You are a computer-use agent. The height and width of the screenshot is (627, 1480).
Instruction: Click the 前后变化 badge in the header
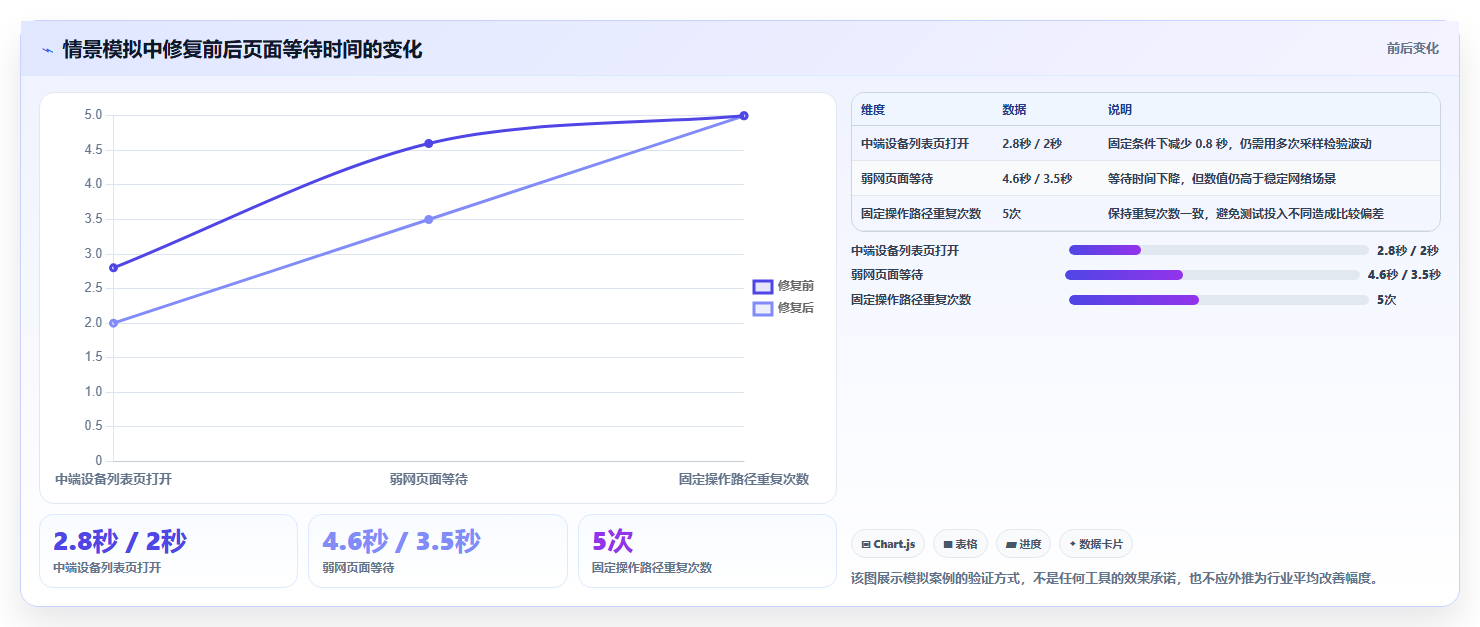[x=1412, y=48]
